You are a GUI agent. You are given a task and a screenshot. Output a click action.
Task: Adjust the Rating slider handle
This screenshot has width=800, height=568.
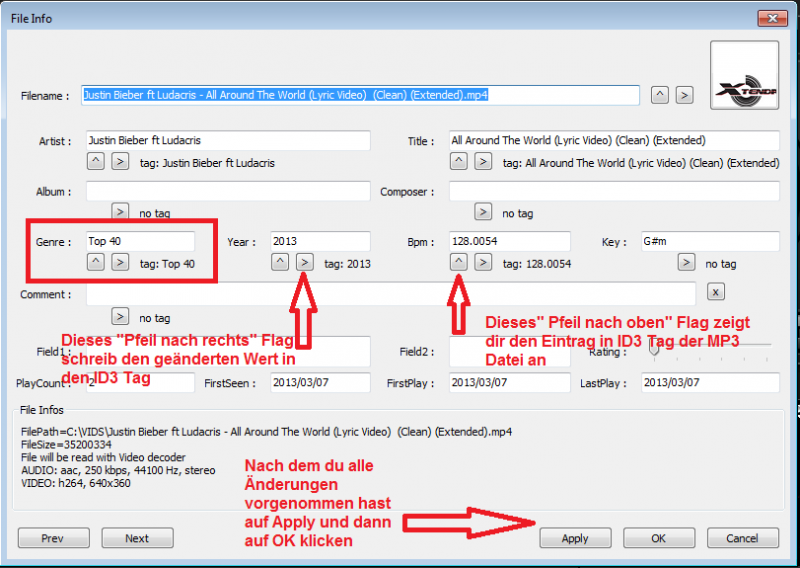(654, 348)
